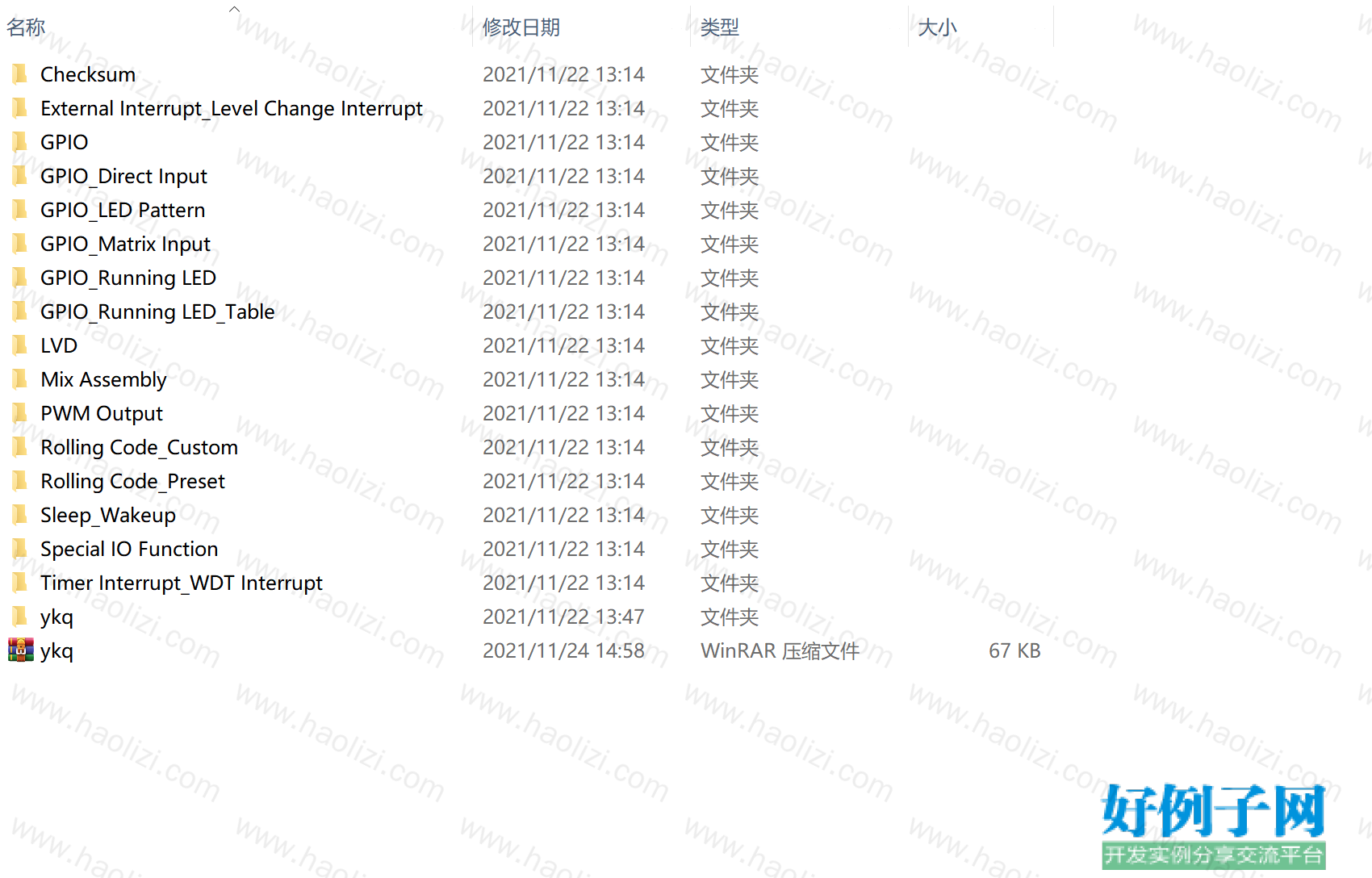Click the WinRAR archive icon for ykq
The height and width of the screenshot is (878, 1372).
[21, 650]
